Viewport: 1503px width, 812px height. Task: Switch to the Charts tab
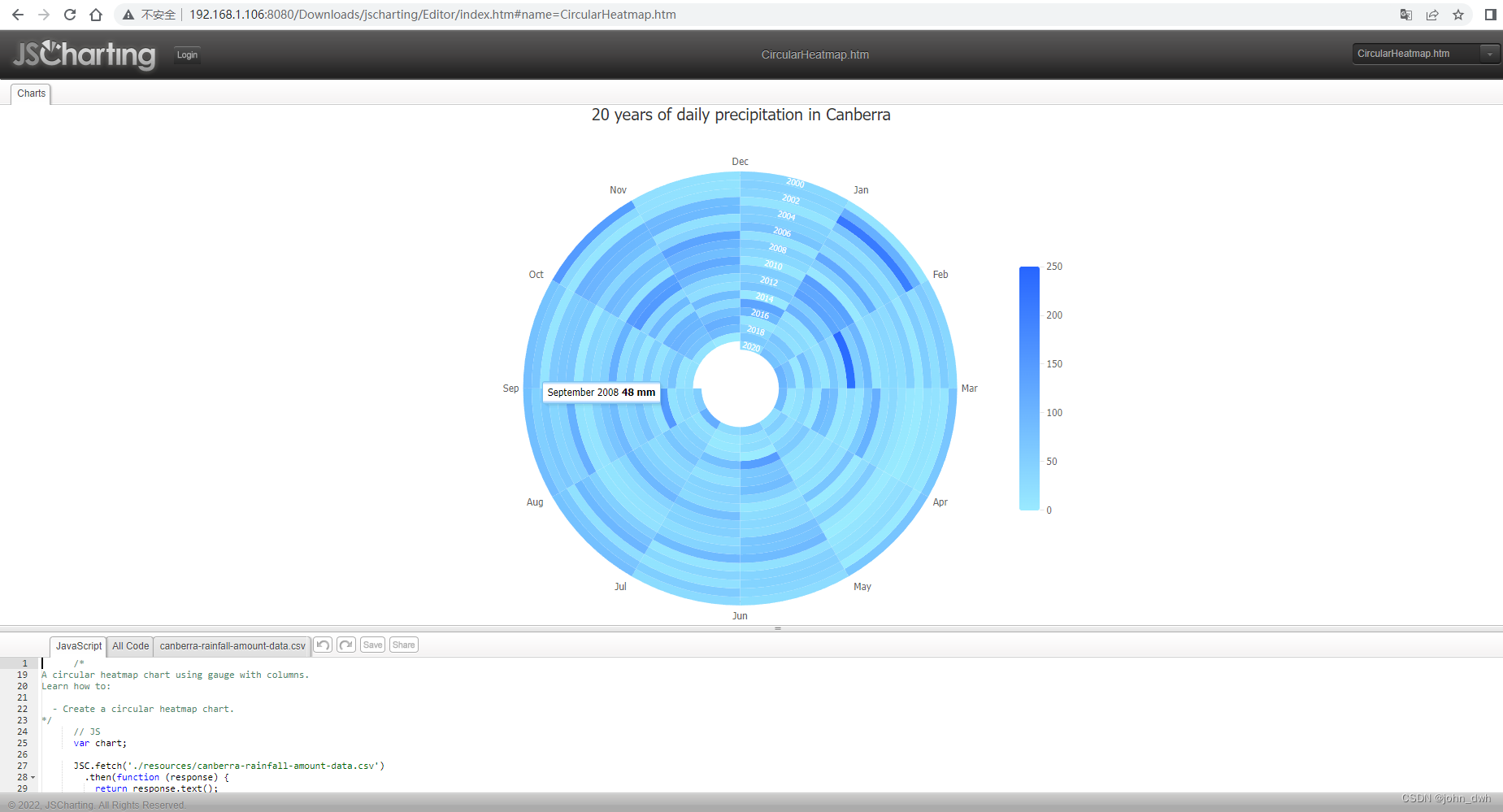pos(30,93)
